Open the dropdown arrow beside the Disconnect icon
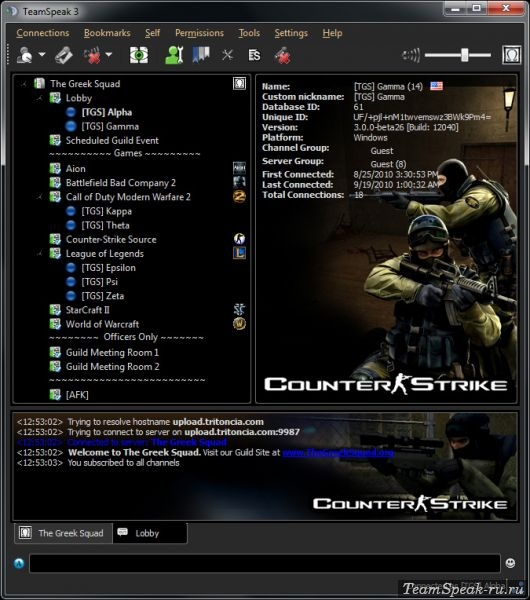The image size is (530, 600). click(x=109, y=55)
